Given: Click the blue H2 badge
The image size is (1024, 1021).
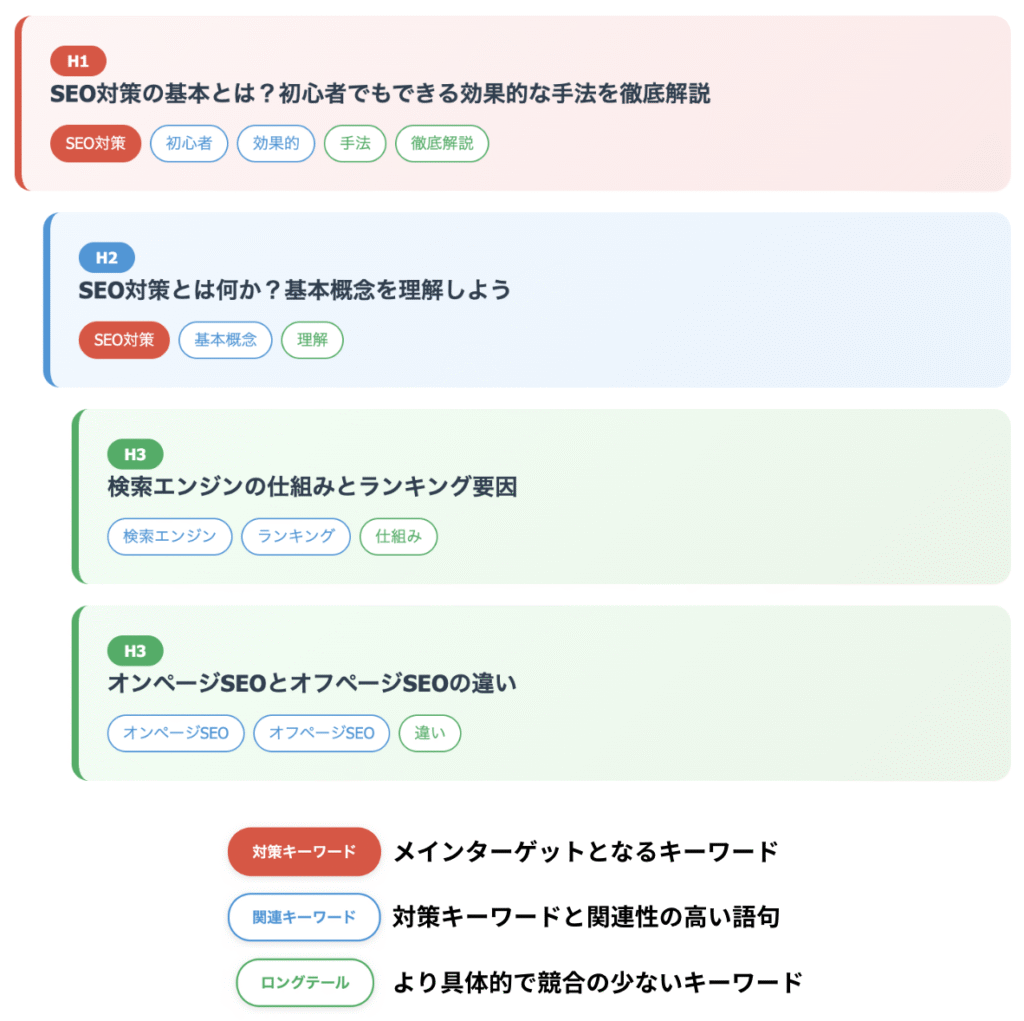Looking at the screenshot, I should (x=106, y=257).
